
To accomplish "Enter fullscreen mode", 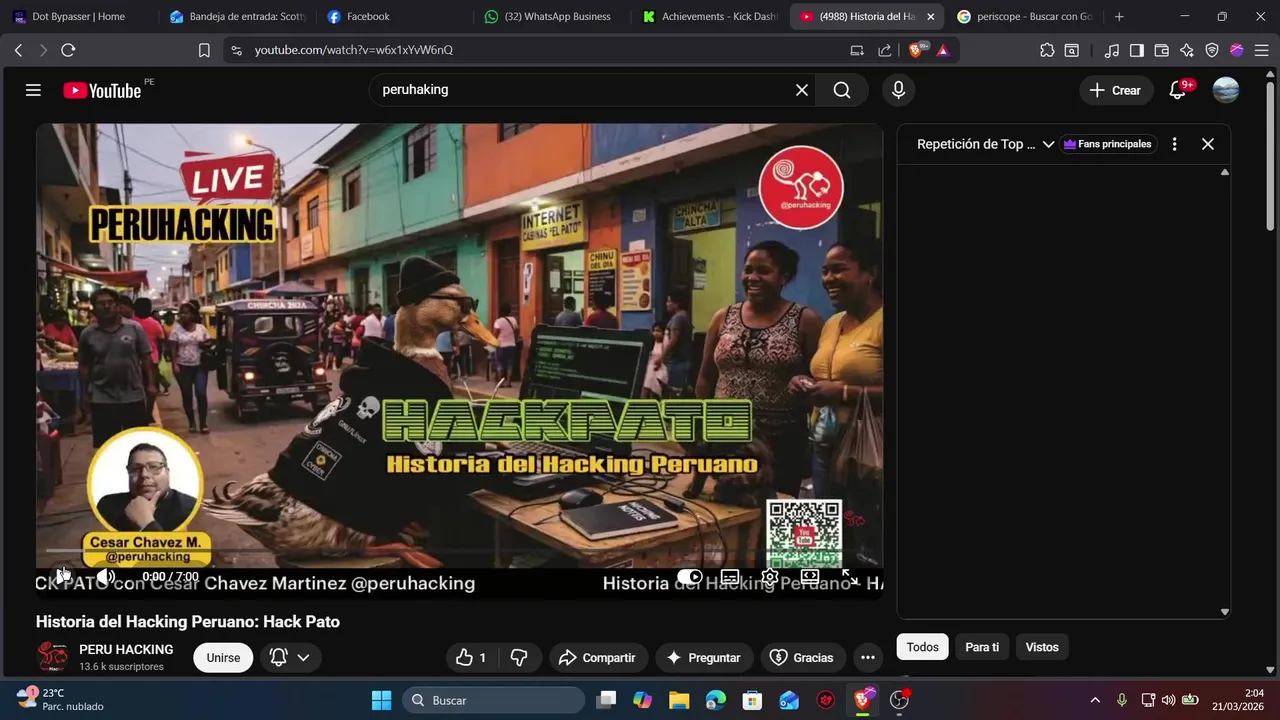I will coord(850,577).
